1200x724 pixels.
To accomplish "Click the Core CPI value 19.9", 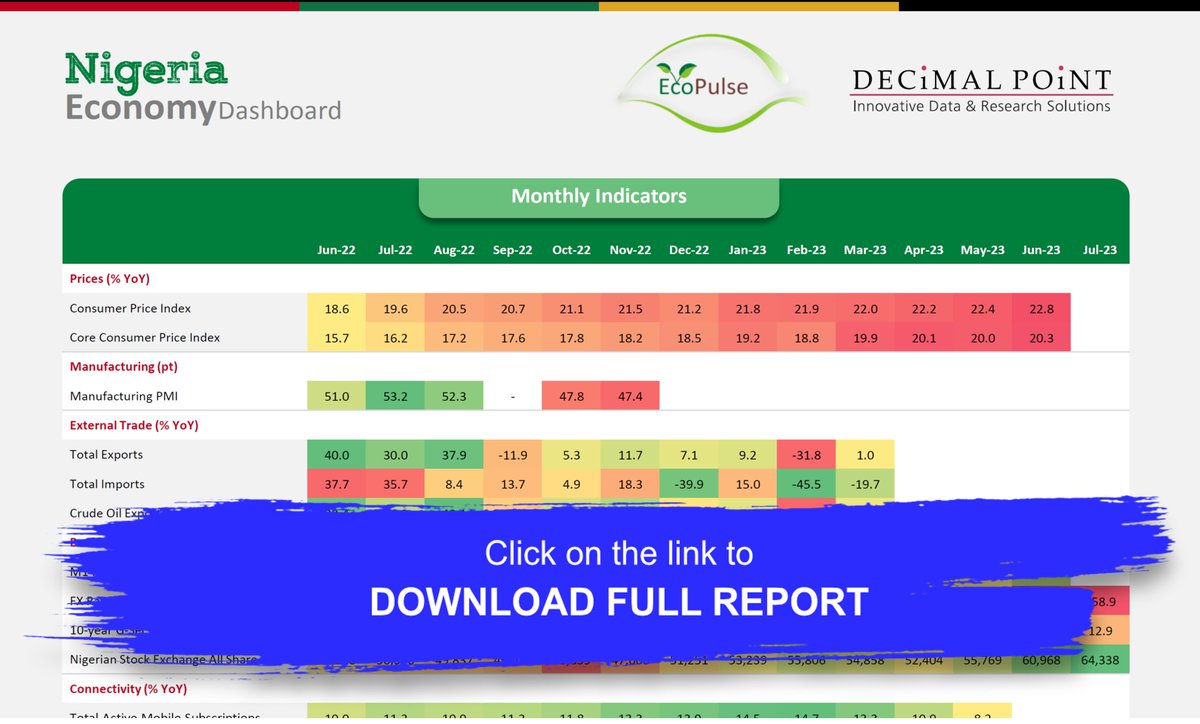I will pyautogui.click(x=865, y=337).
